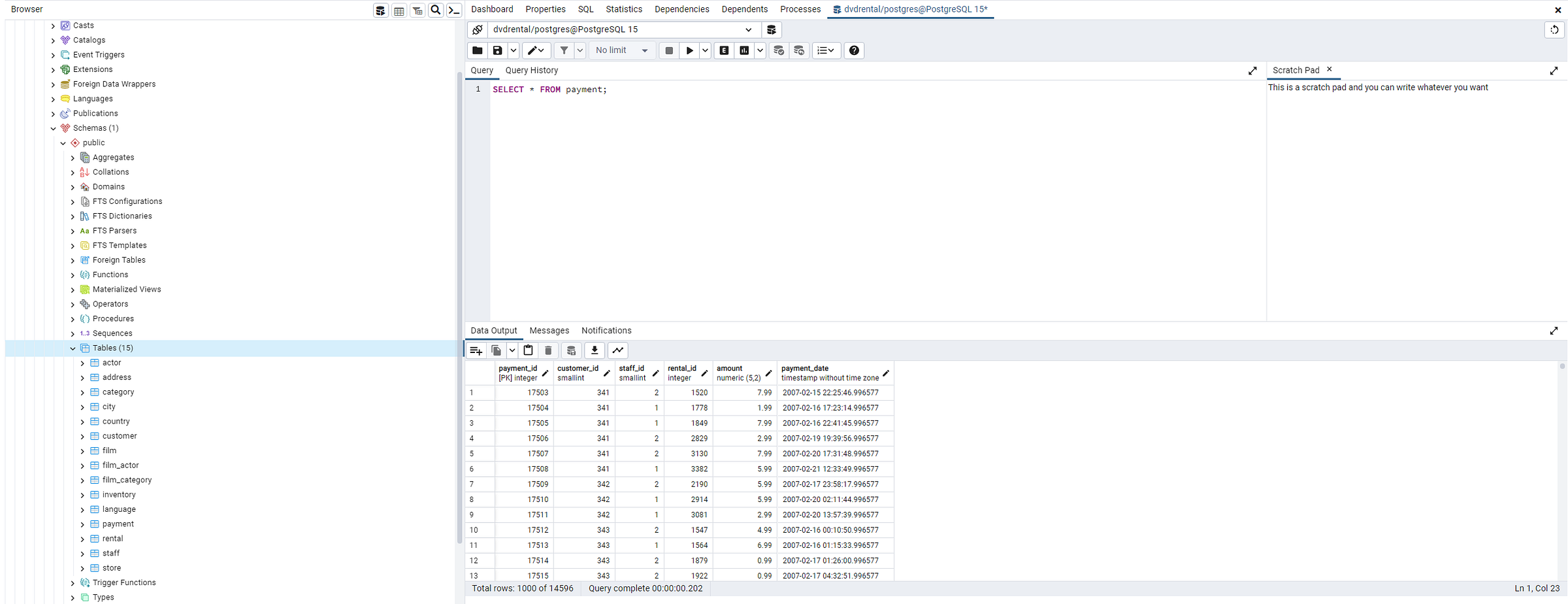Click inside the SQL query editor
This screenshot has width=1568, height=604.
point(849,196)
